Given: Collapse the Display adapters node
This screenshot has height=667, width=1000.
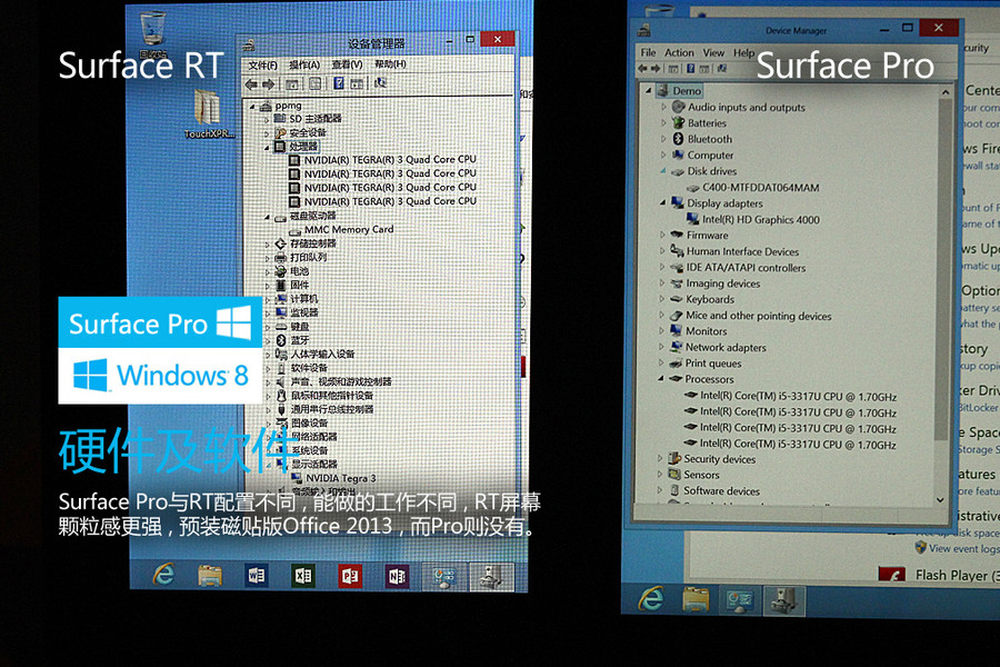Looking at the screenshot, I should tap(663, 203).
